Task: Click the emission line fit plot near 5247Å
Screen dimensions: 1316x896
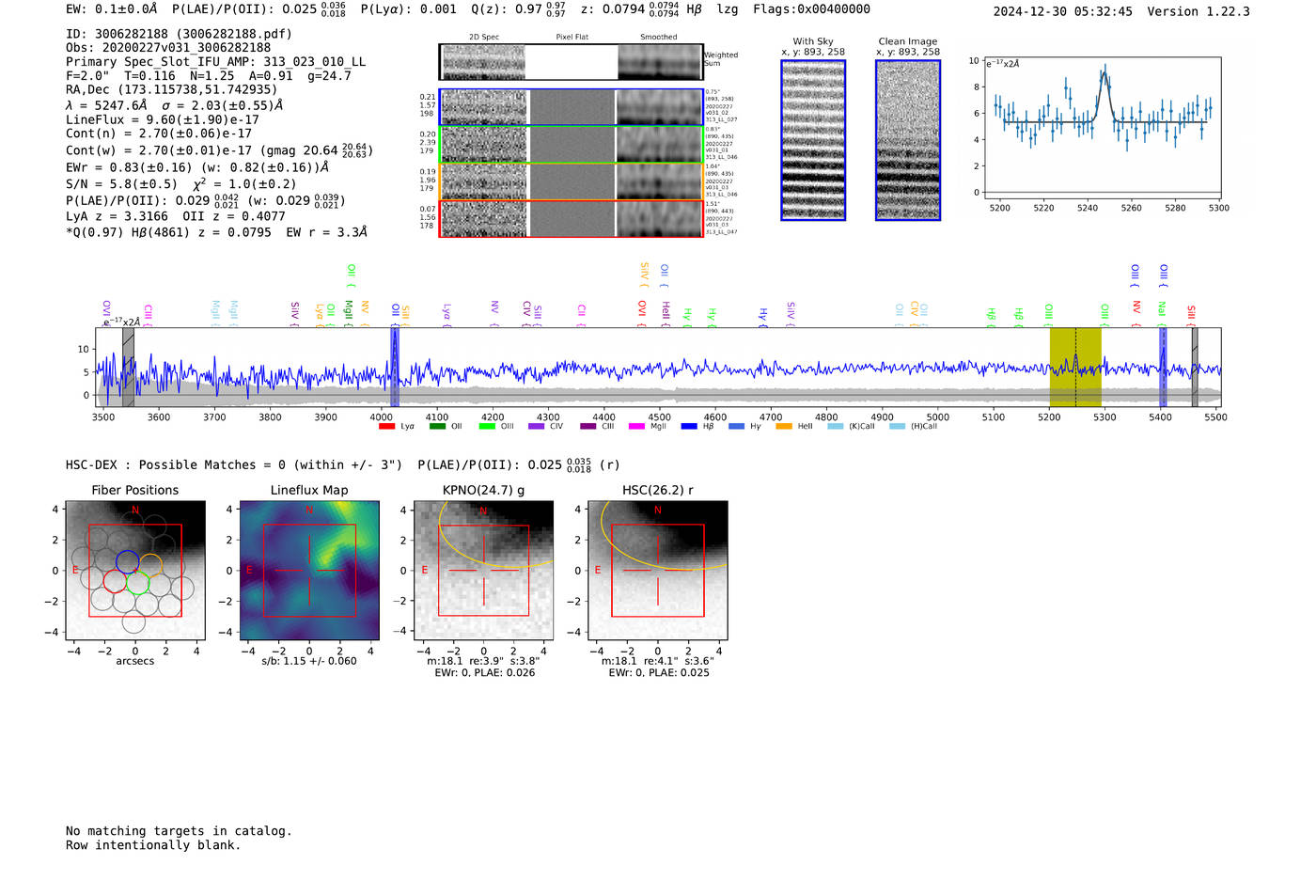Action: [x=1102, y=127]
